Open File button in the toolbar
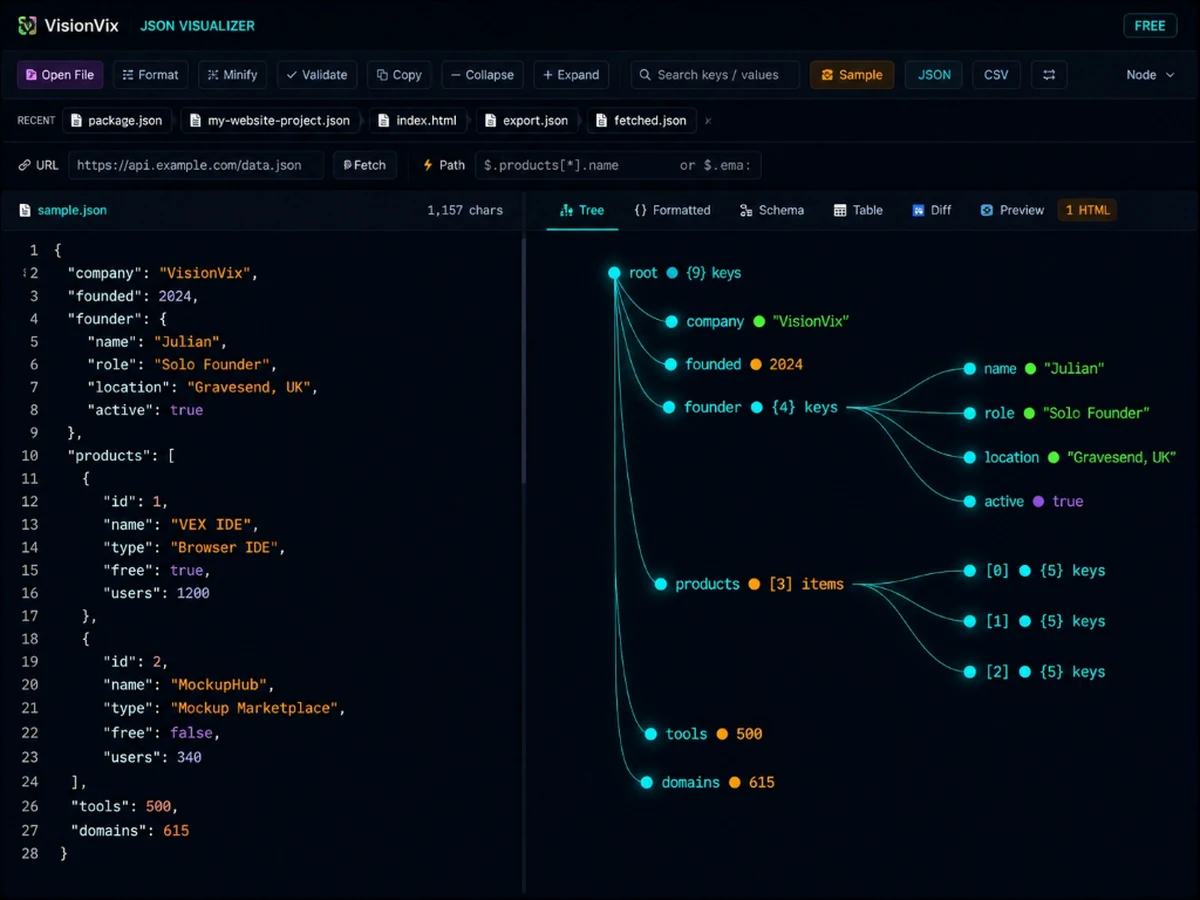The height and width of the screenshot is (900, 1200). 60,75
